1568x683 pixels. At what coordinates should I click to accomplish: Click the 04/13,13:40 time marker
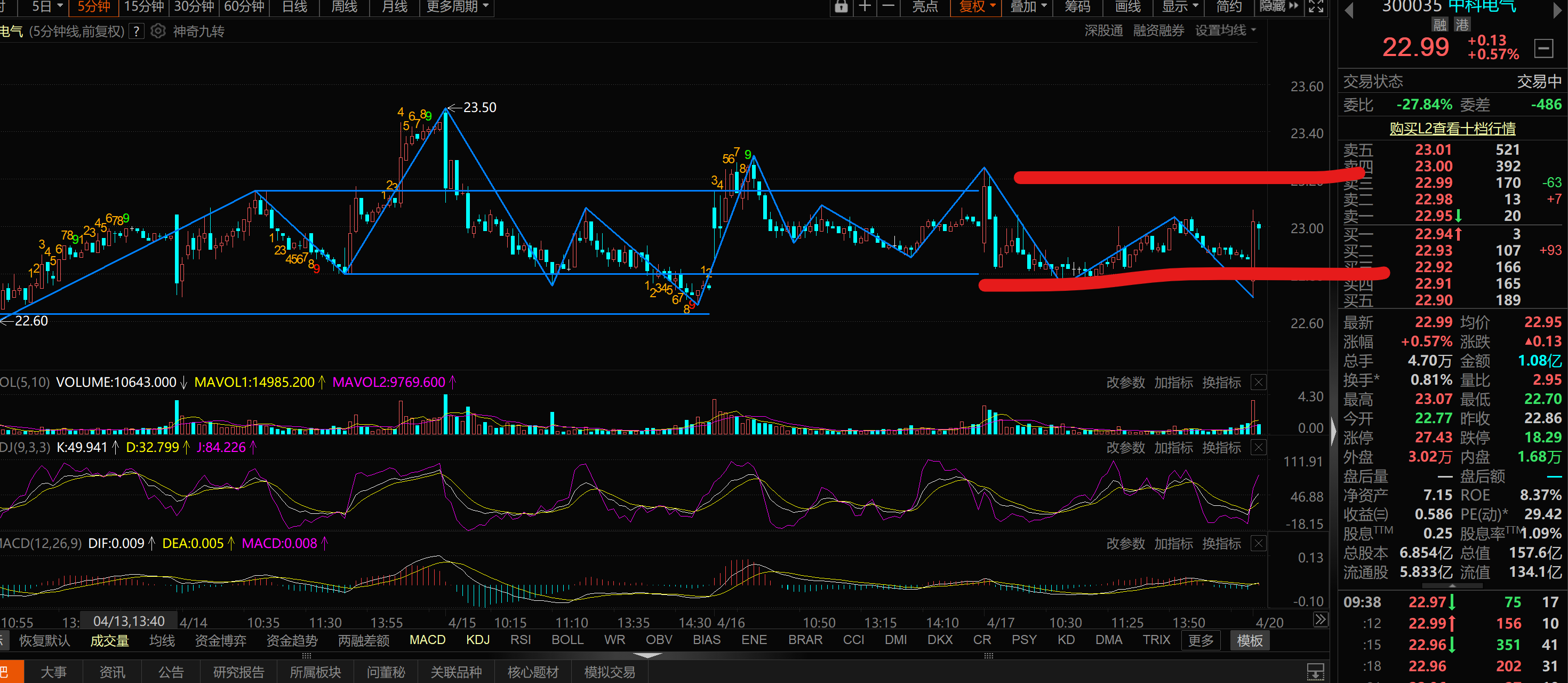[129, 620]
